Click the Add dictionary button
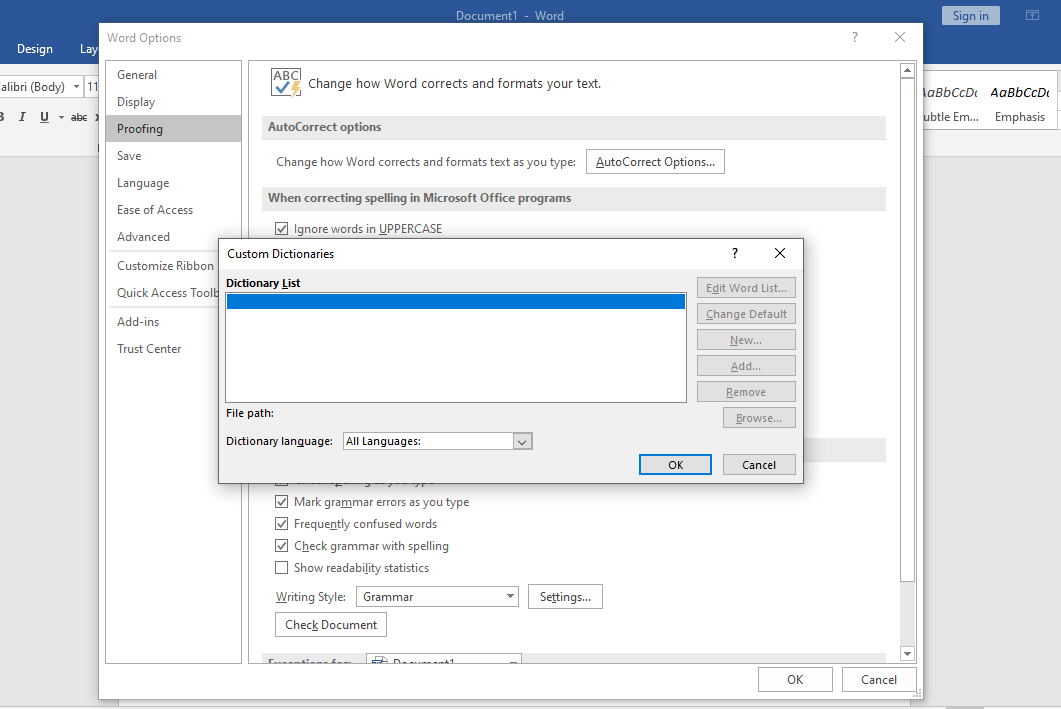Viewport: 1061px width, 709px height. 746,366
